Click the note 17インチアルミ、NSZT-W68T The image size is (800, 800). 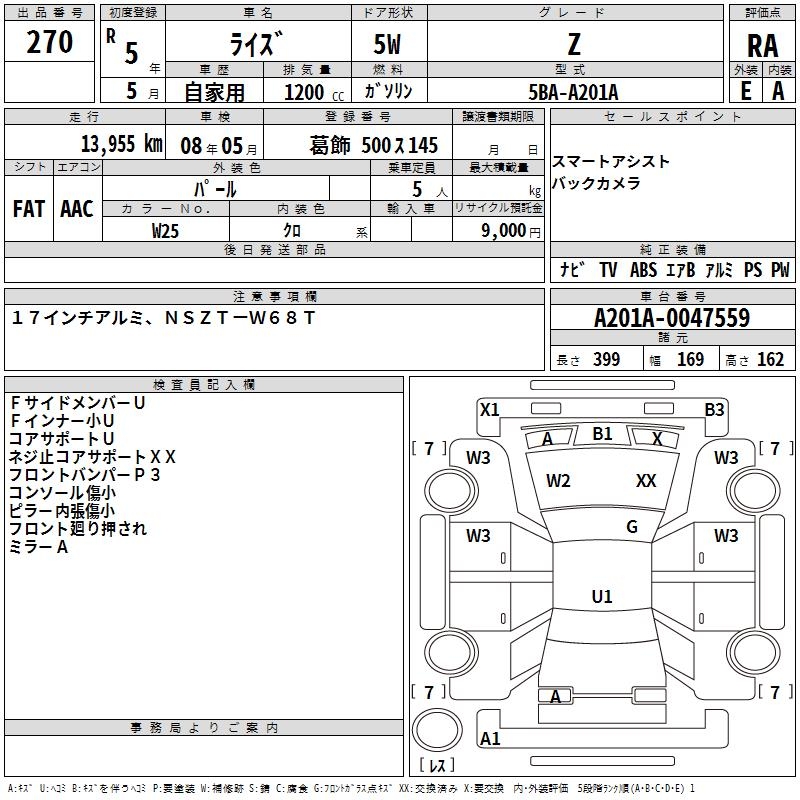(163, 318)
